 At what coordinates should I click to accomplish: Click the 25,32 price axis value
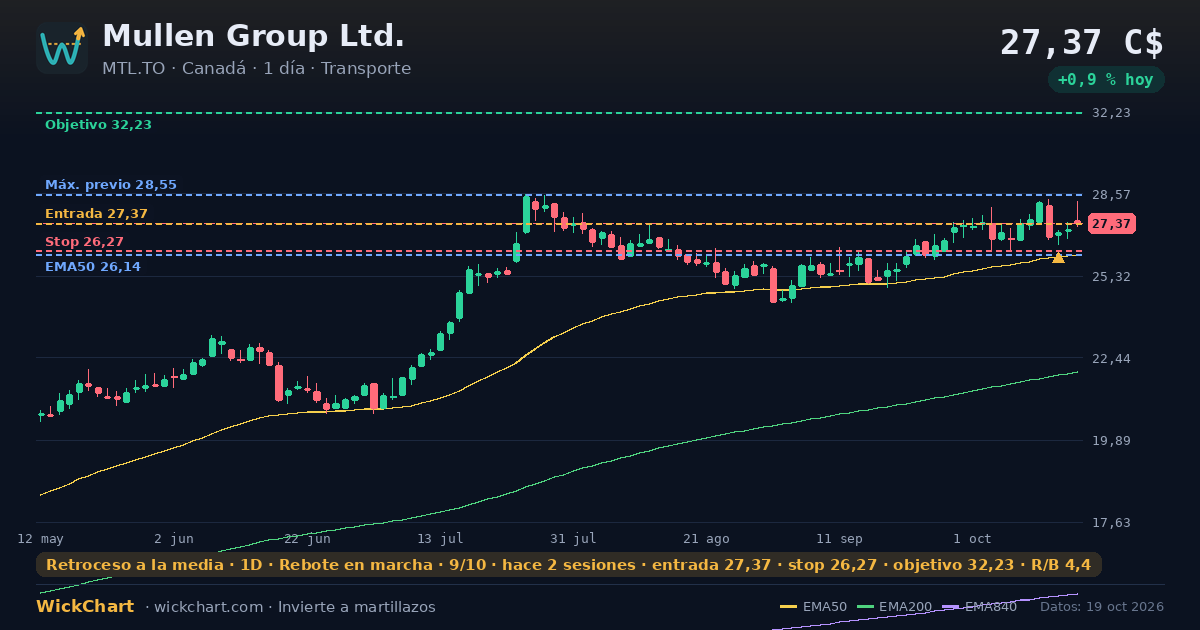click(1111, 276)
